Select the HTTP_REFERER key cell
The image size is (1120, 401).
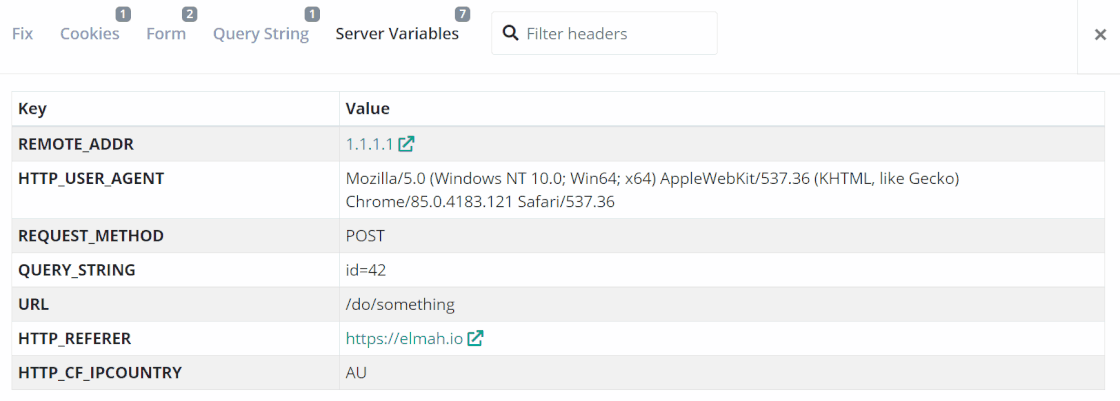click(176, 339)
